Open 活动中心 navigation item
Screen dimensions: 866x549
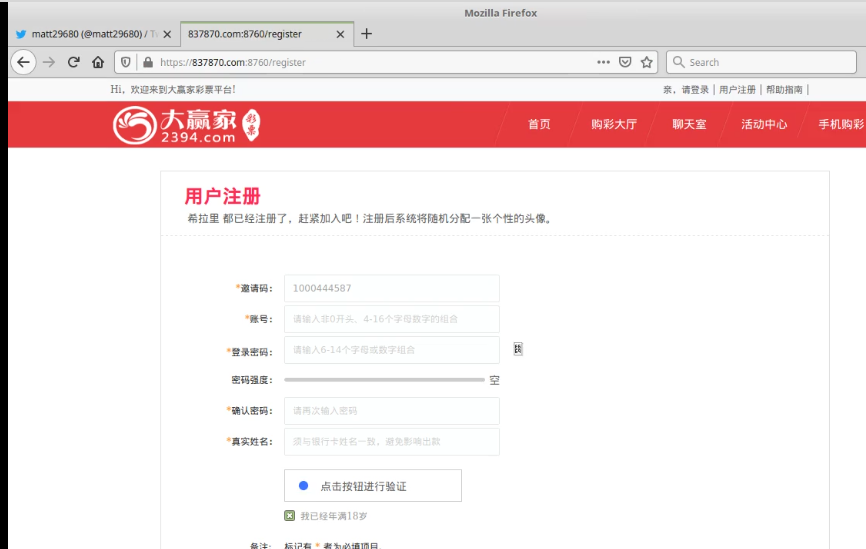point(764,124)
